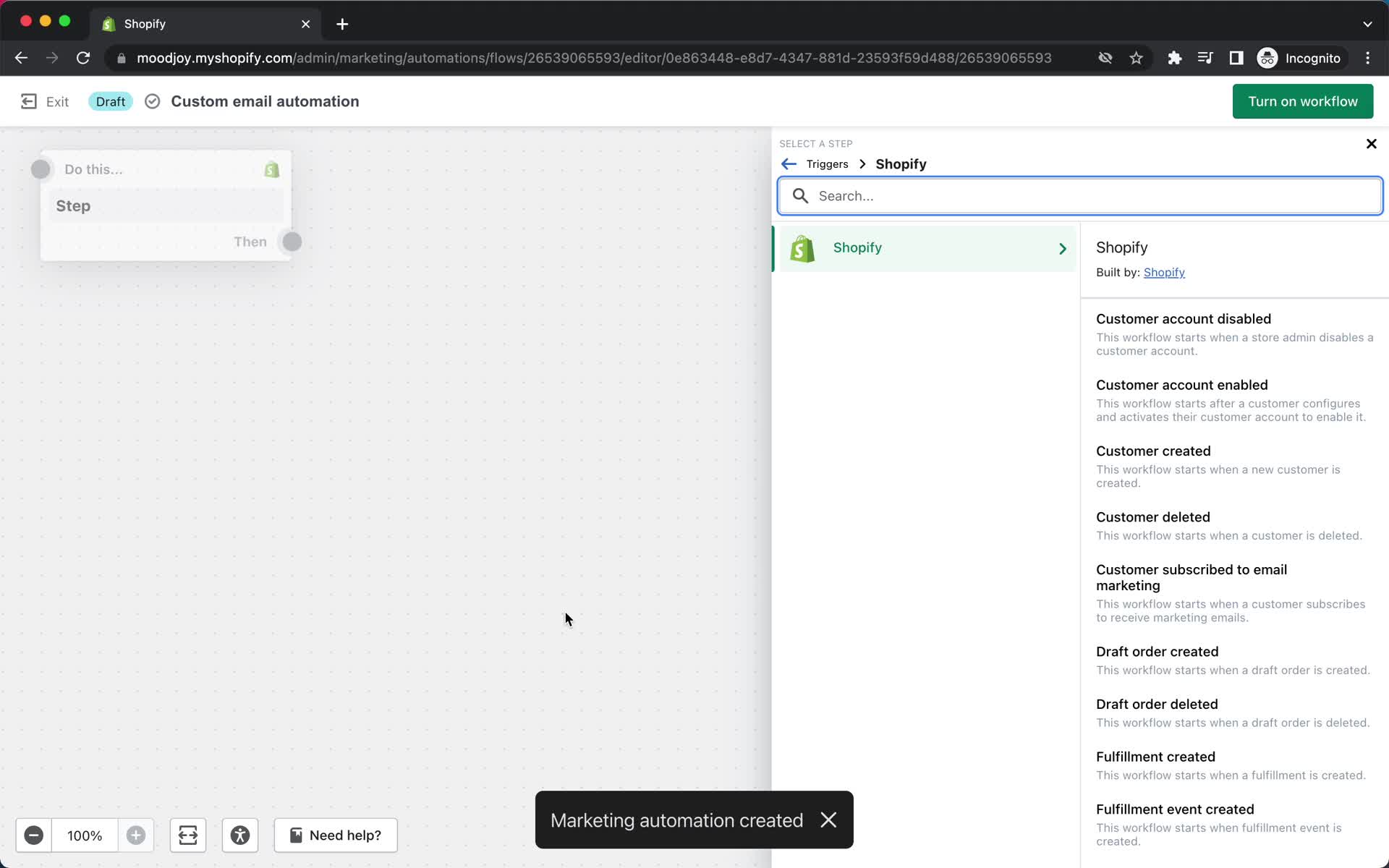Screen dimensions: 1389x868
Task: Bookmark this page with the star
Action: tap(1136, 58)
